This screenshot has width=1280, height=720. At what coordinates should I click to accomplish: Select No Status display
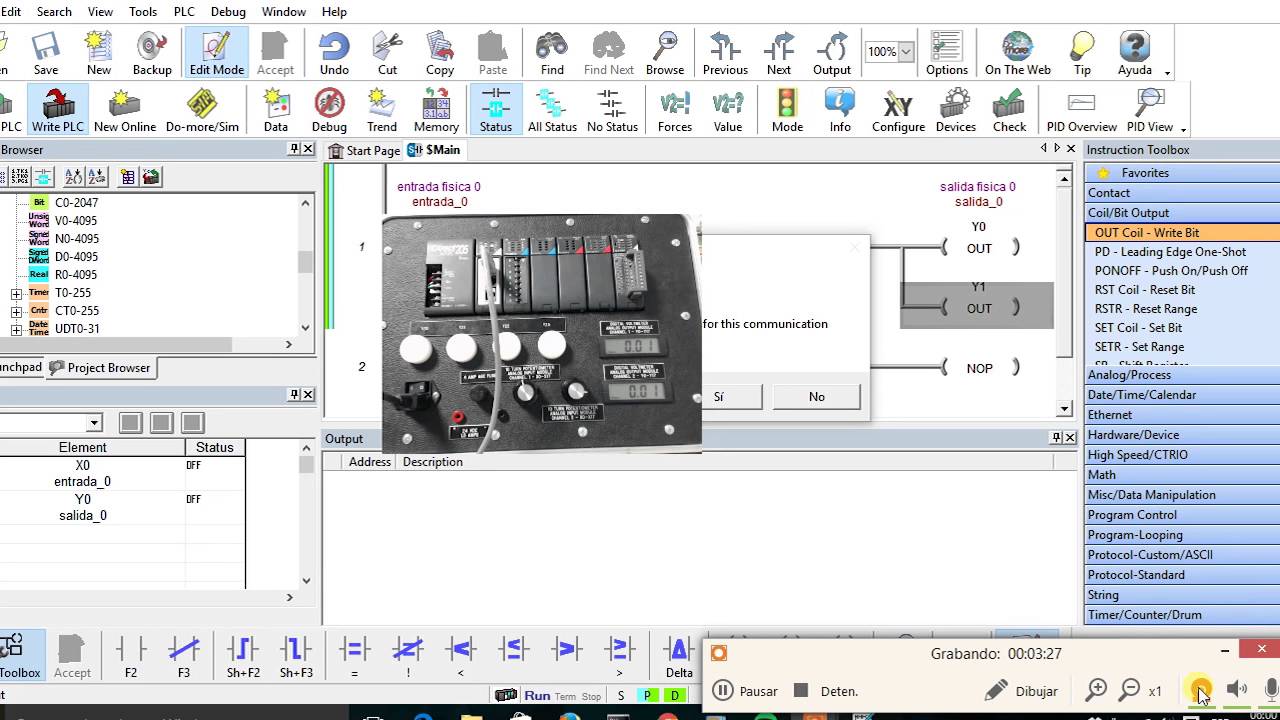coord(612,110)
